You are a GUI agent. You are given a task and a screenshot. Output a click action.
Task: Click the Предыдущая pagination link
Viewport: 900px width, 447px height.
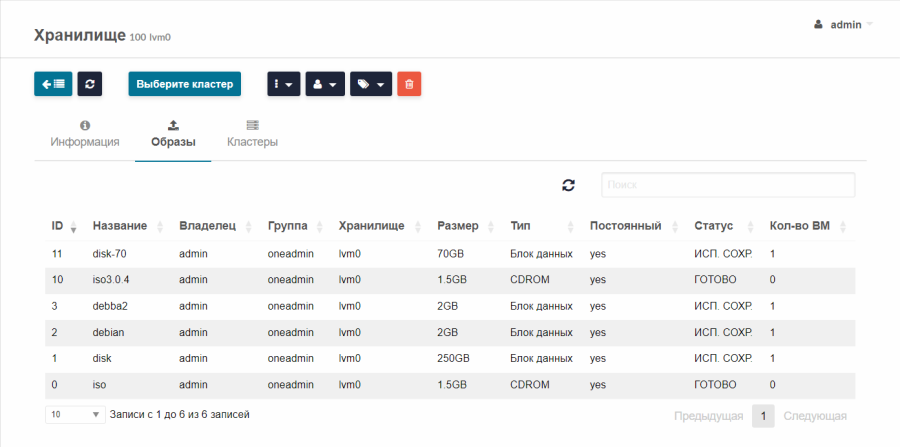pos(709,416)
